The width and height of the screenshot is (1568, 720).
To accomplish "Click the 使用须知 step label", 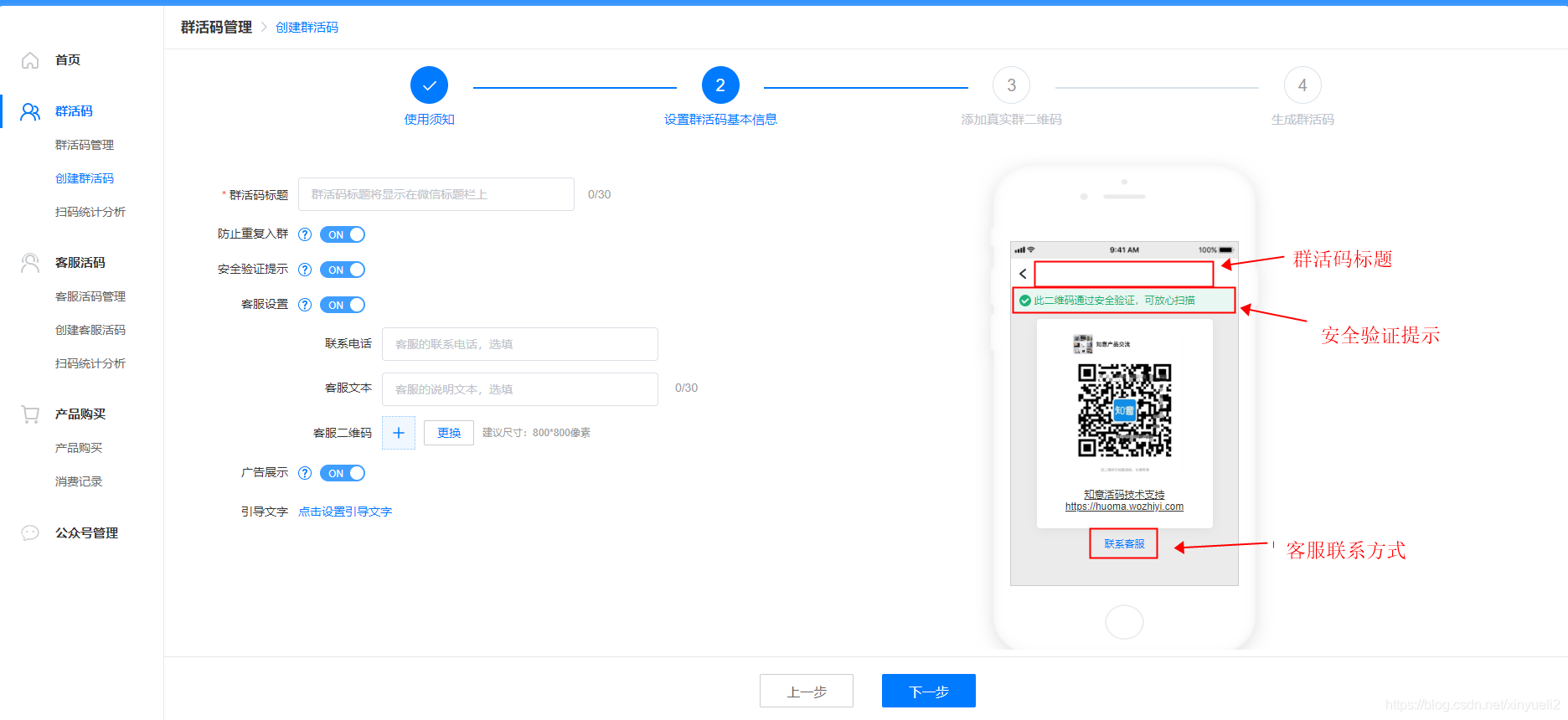I will pos(429,120).
